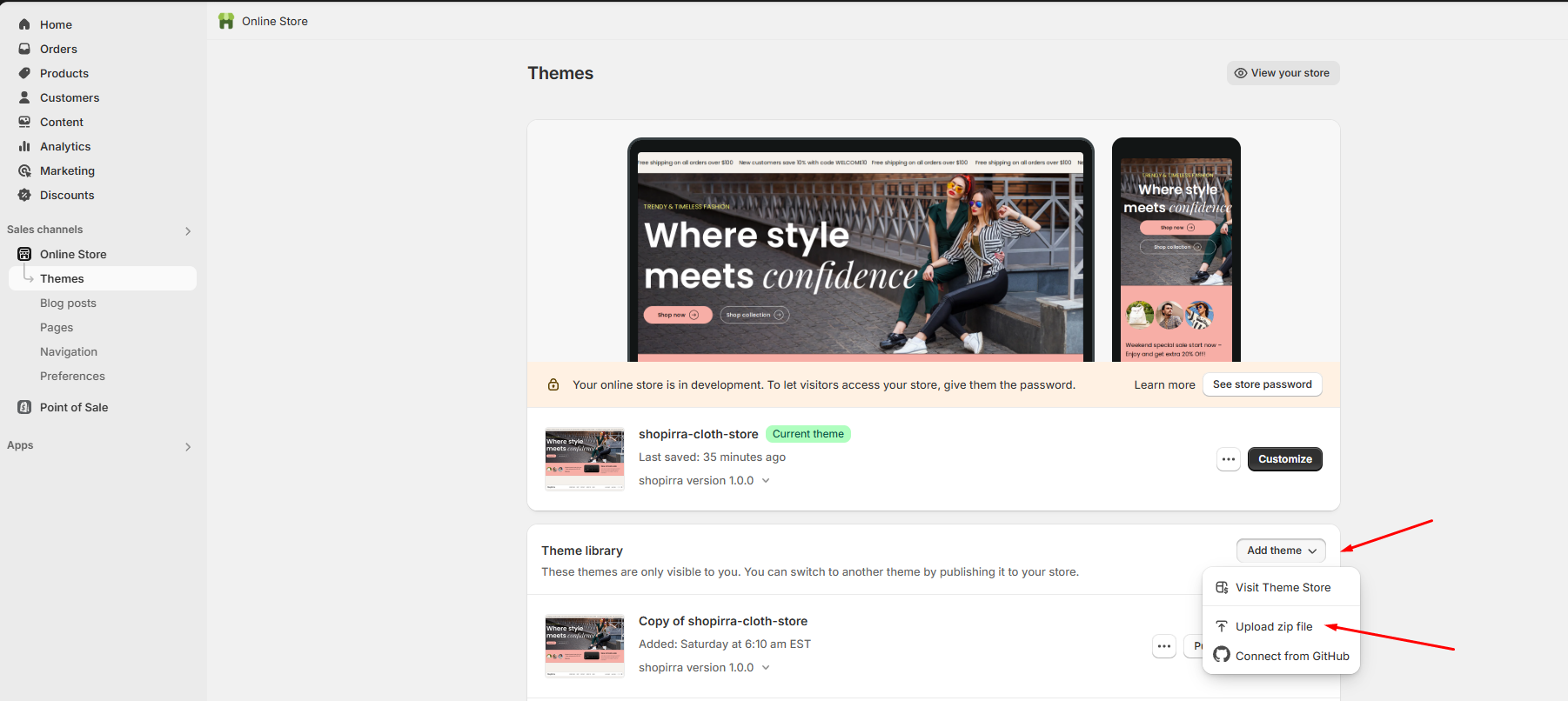Click the Copy of shopirra-cloth-store thumbnail

point(585,646)
